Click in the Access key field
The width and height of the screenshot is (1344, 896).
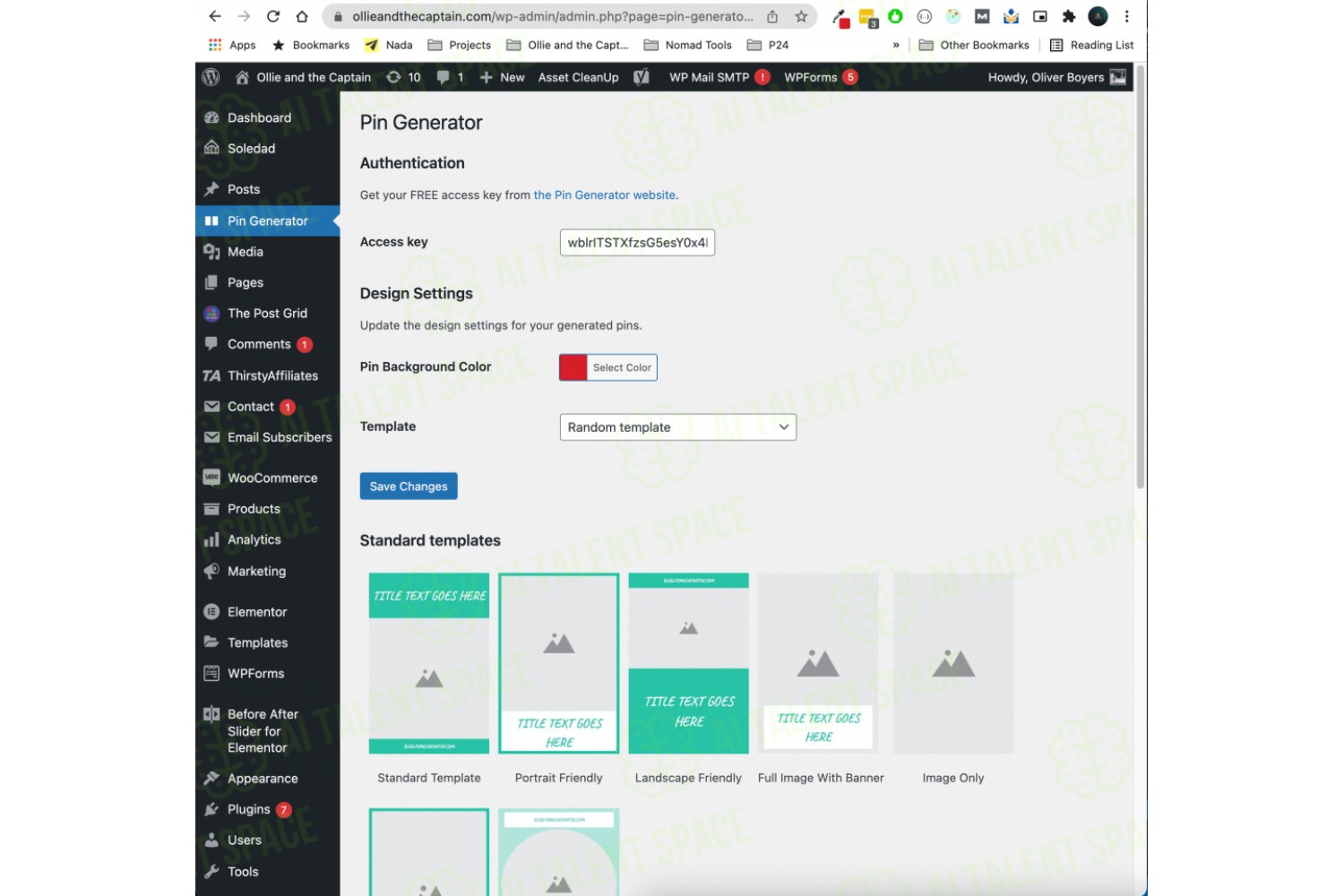pos(637,243)
